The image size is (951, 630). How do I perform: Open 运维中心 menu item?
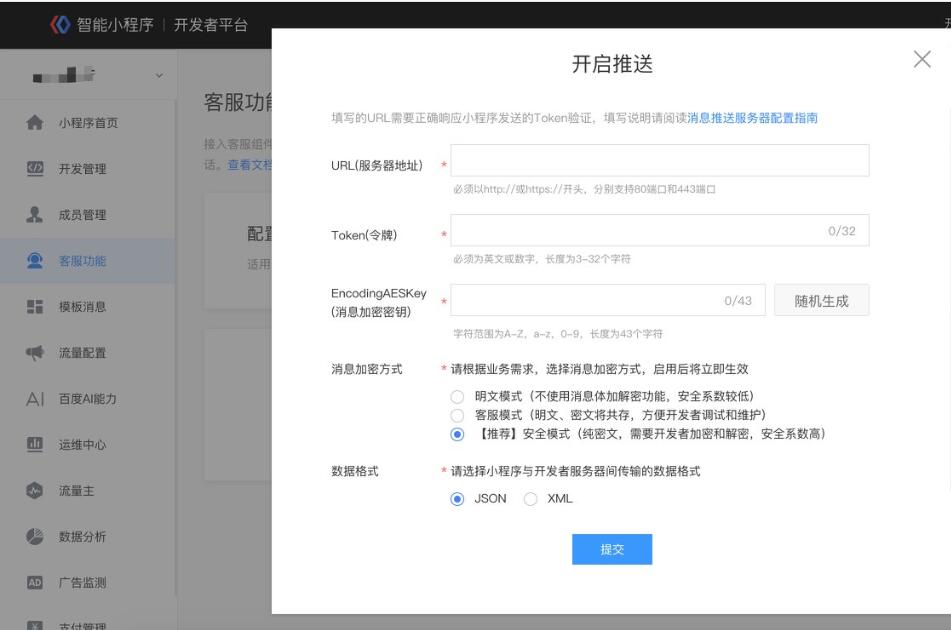tap(88, 445)
